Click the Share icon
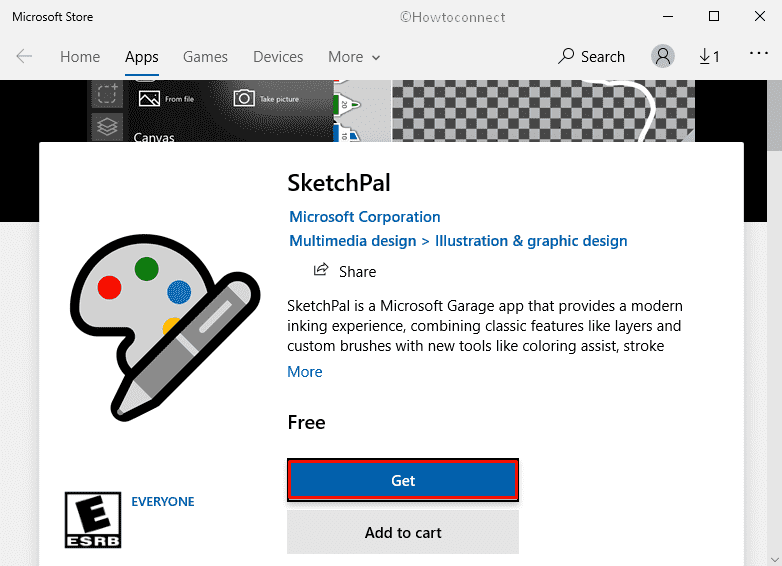Viewport: 782px width, 566px height. (321, 271)
